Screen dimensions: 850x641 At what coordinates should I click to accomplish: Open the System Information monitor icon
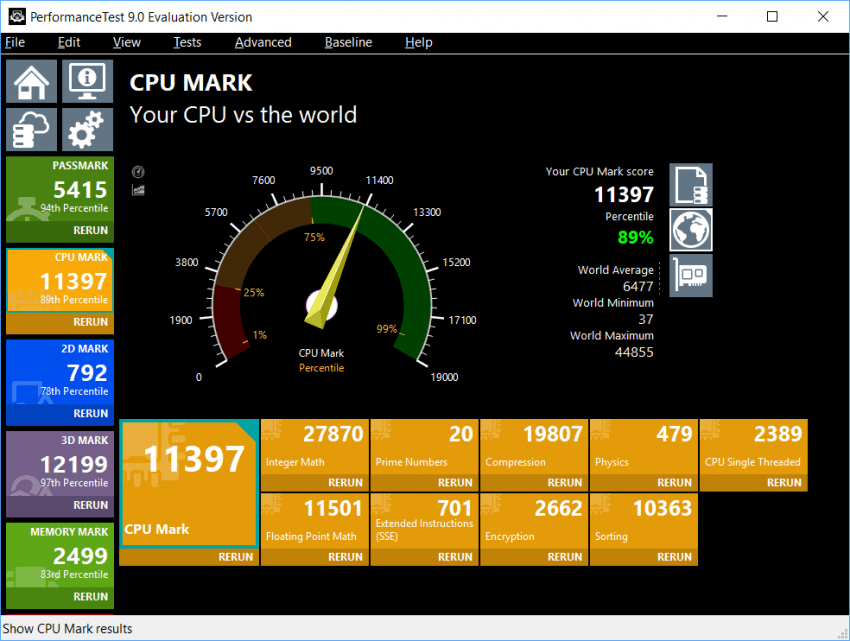(87, 81)
